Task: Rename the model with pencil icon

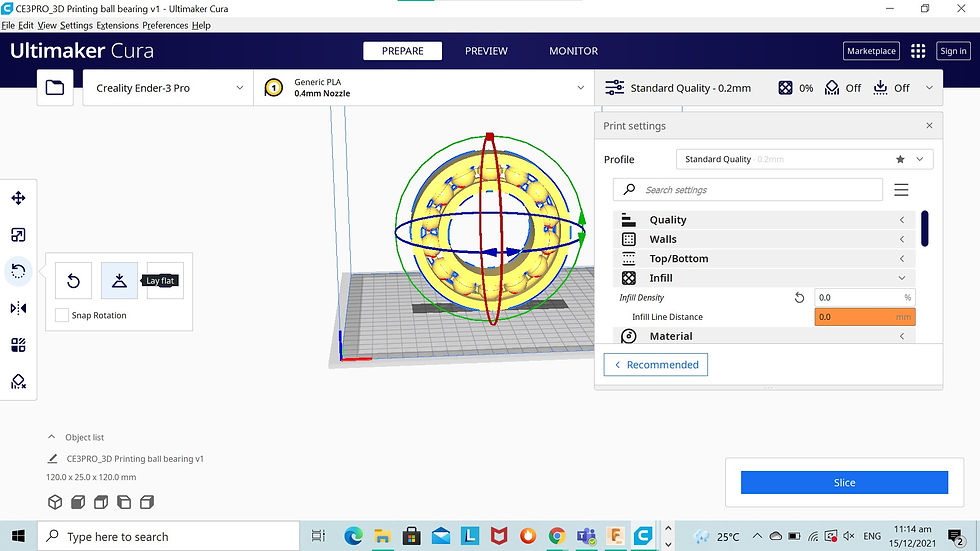Action: 52,459
